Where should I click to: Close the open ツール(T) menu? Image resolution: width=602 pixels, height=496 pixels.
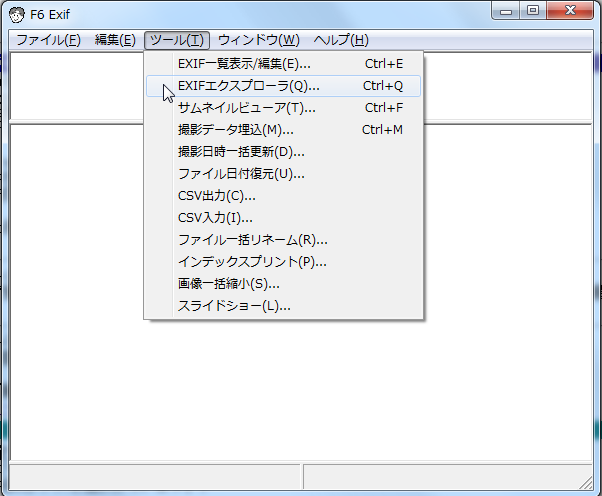tap(177, 40)
